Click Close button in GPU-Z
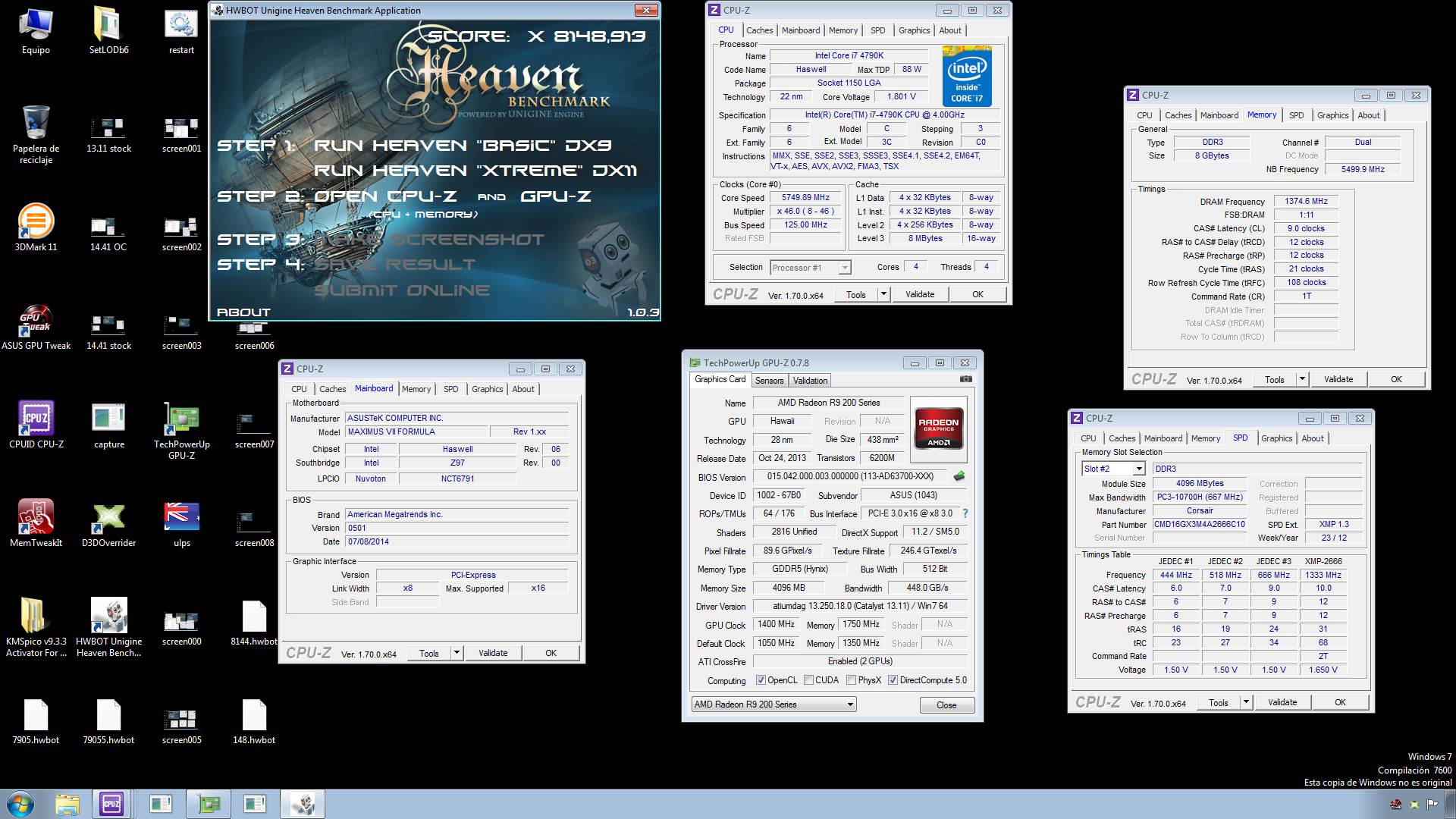Viewport: 1456px width, 819px height. point(946,705)
